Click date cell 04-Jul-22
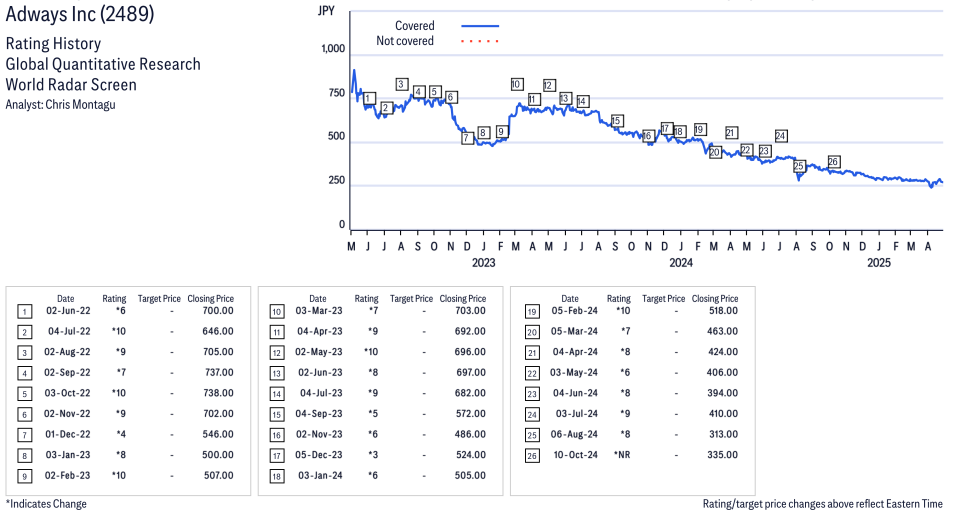The width and height of the screenshot is (954, 510). click(x=69, y=331)
